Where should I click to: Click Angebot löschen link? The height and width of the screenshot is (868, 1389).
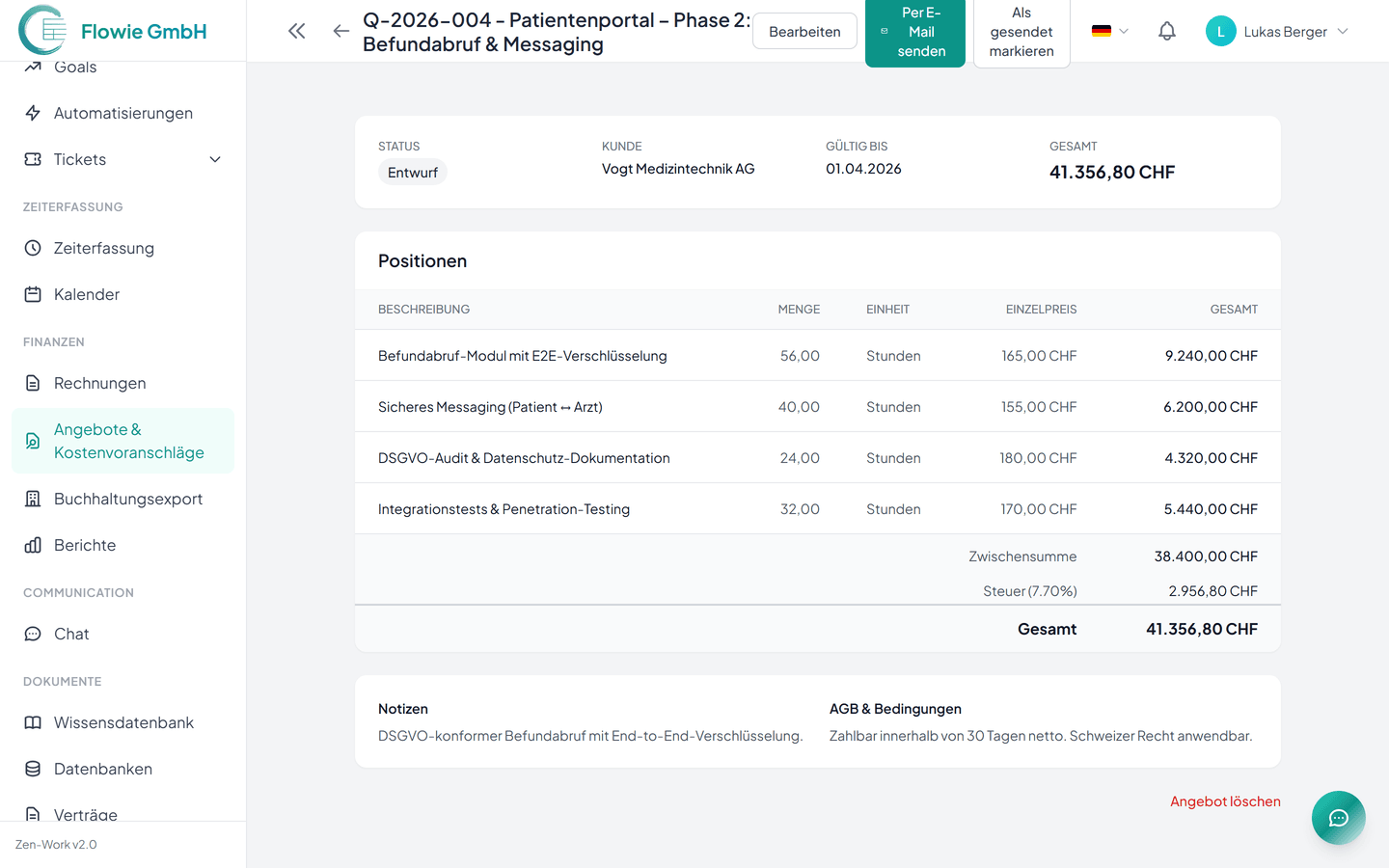1225,801
